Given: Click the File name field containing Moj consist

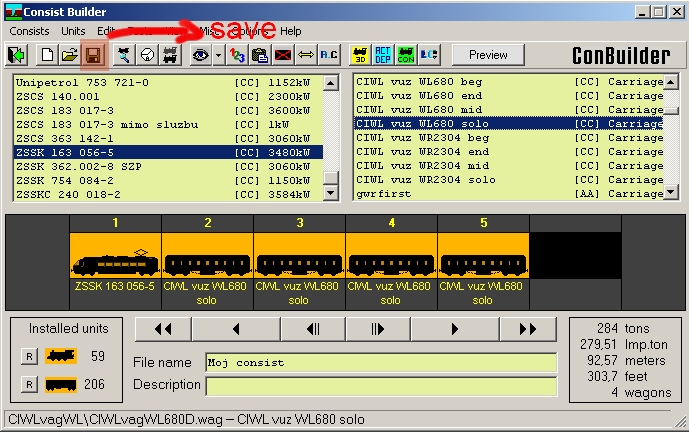Looking at the screenshot, I should coord(380,362).
